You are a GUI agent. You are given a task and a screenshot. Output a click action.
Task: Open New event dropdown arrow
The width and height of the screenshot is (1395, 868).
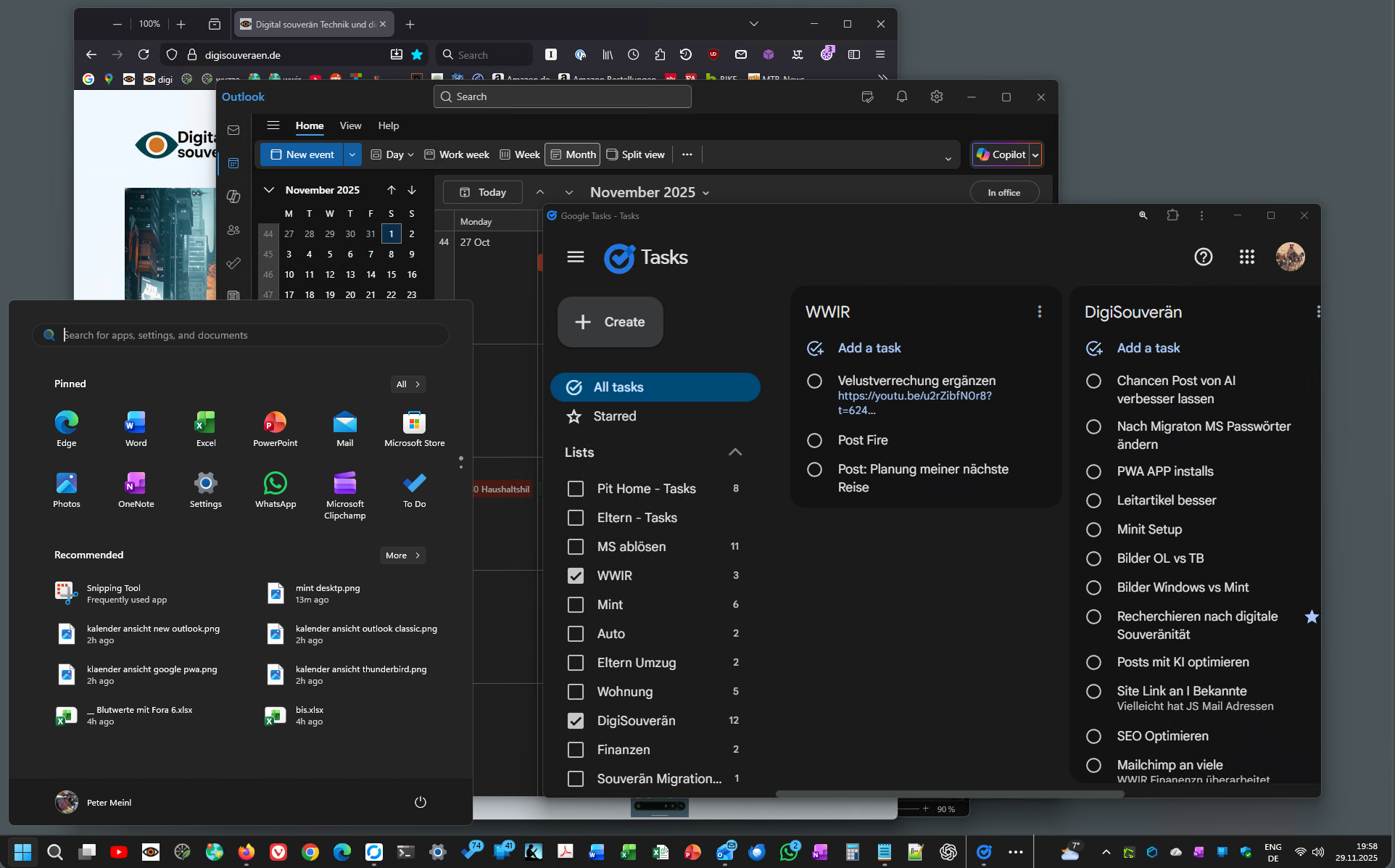[352, 154]
